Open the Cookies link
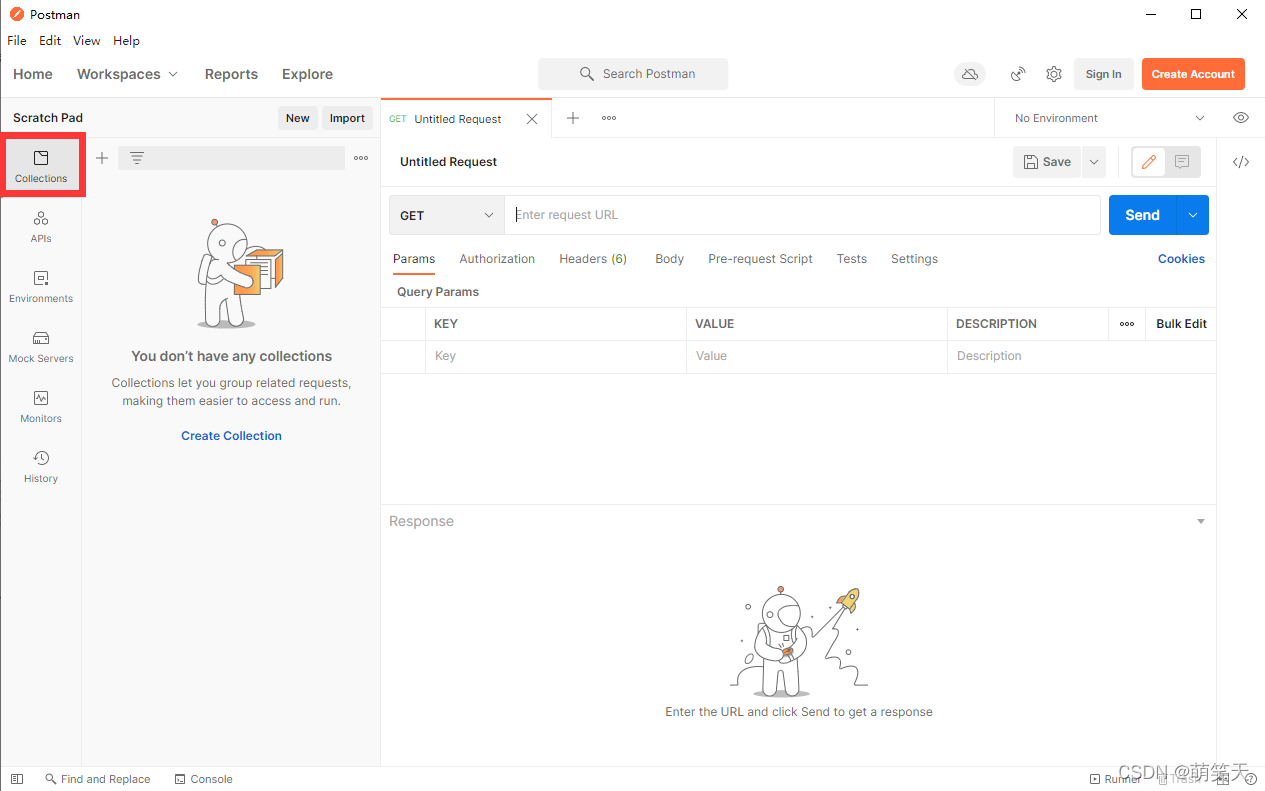Viewport: 1265px width, 791px height. [1181, 259]
